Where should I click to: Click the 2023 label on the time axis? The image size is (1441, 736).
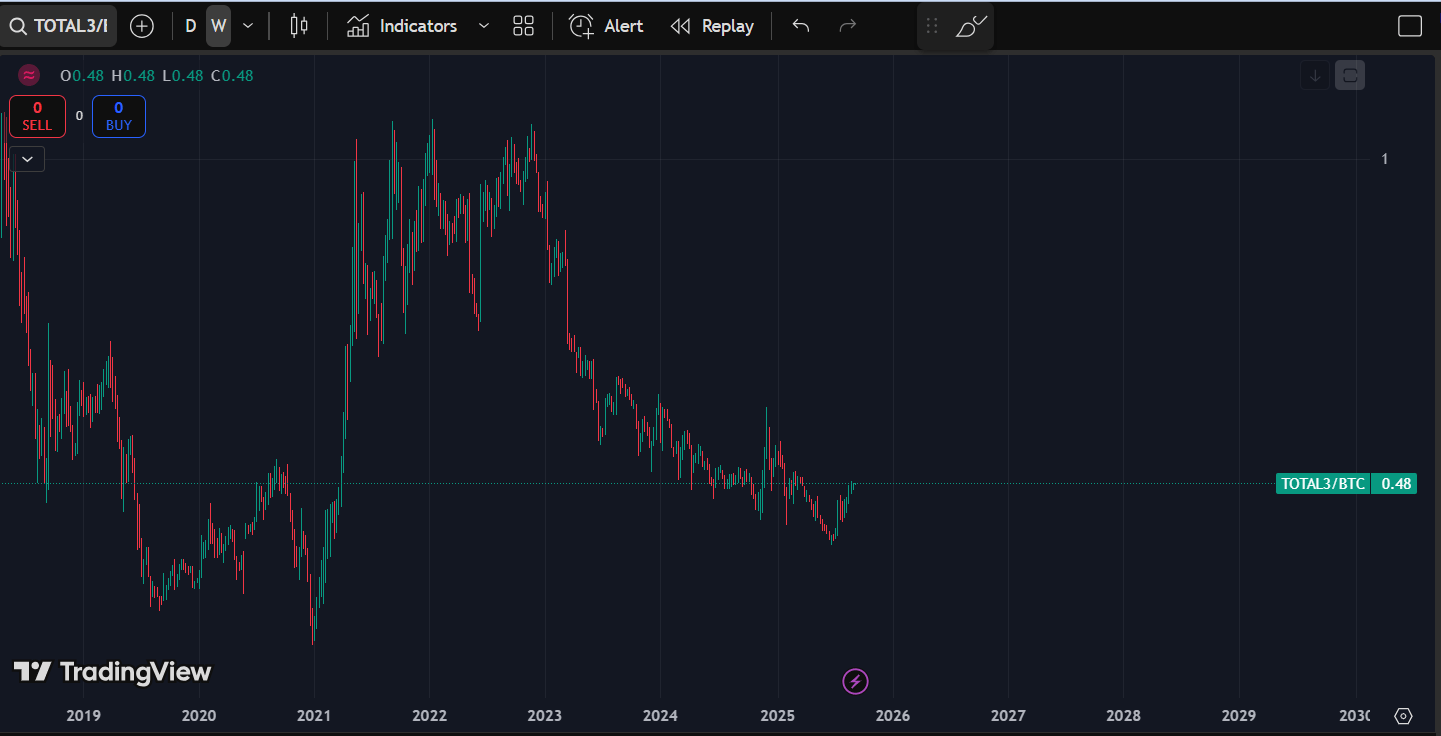(x=545, y=716)
